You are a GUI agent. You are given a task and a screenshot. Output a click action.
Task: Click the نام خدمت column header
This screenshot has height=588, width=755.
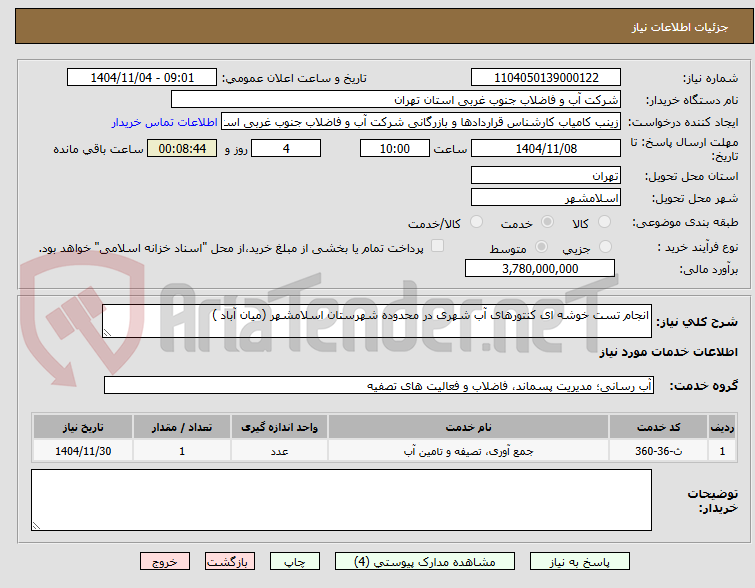469,427
